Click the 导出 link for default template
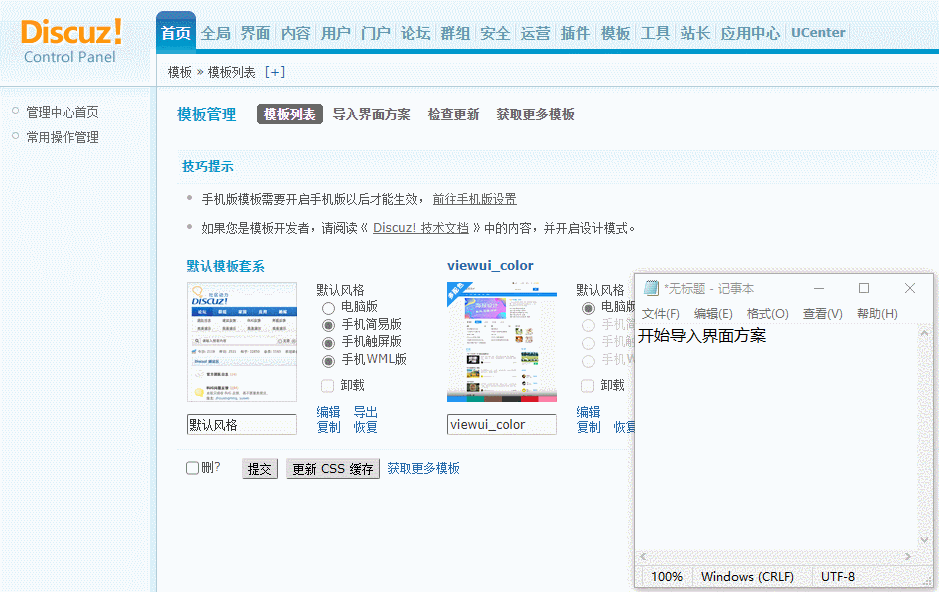 (365, 412)
